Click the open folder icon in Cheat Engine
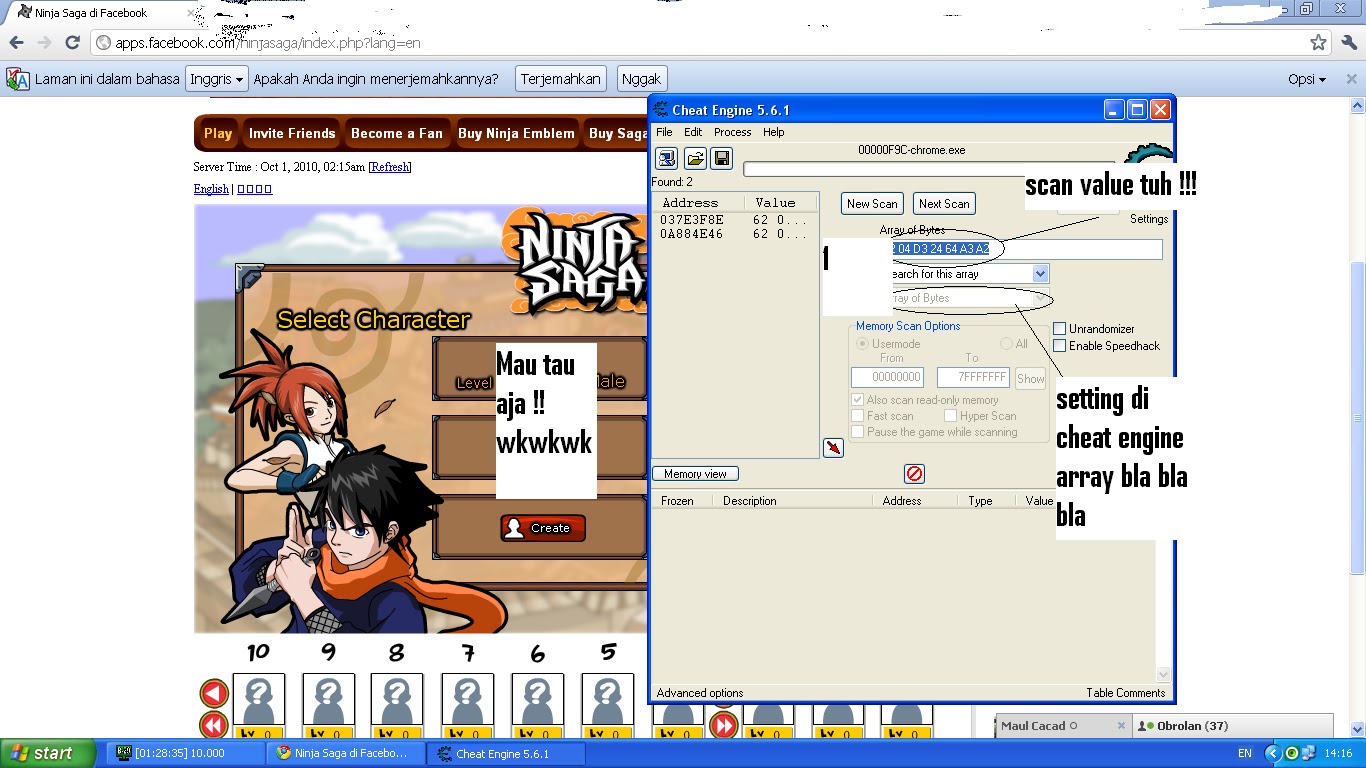This screenshot has width=1366, height=768. click(695, 158)
